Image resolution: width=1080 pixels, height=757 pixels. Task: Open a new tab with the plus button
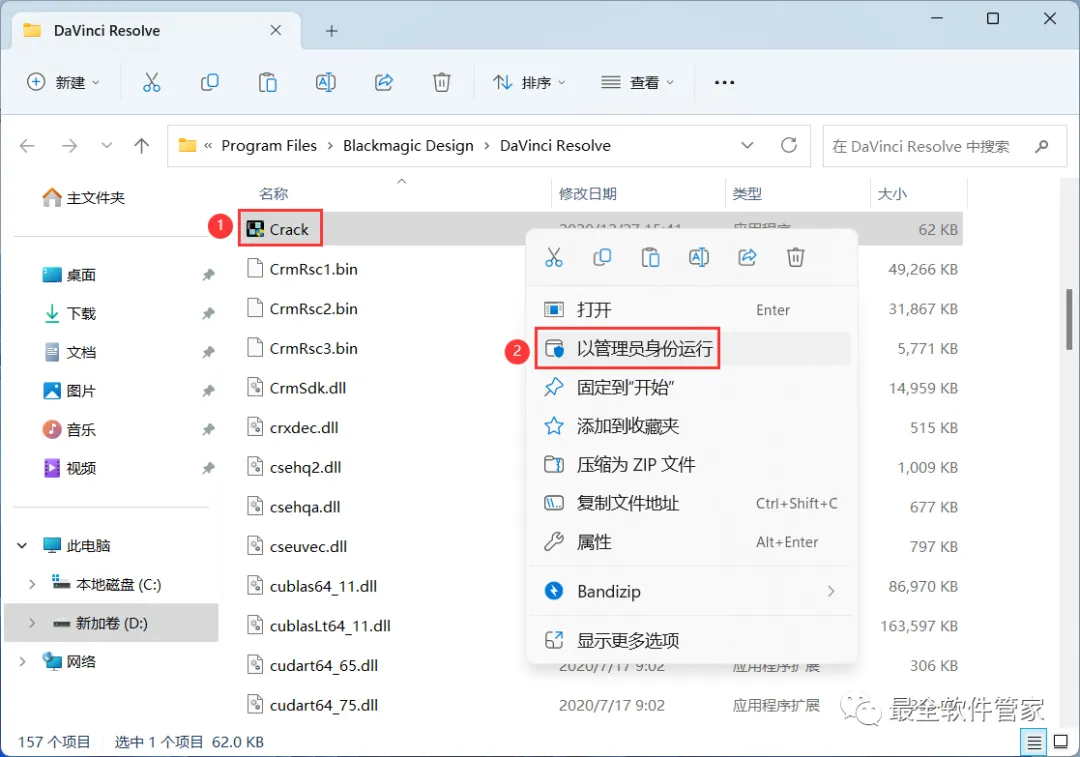(331, 31)
